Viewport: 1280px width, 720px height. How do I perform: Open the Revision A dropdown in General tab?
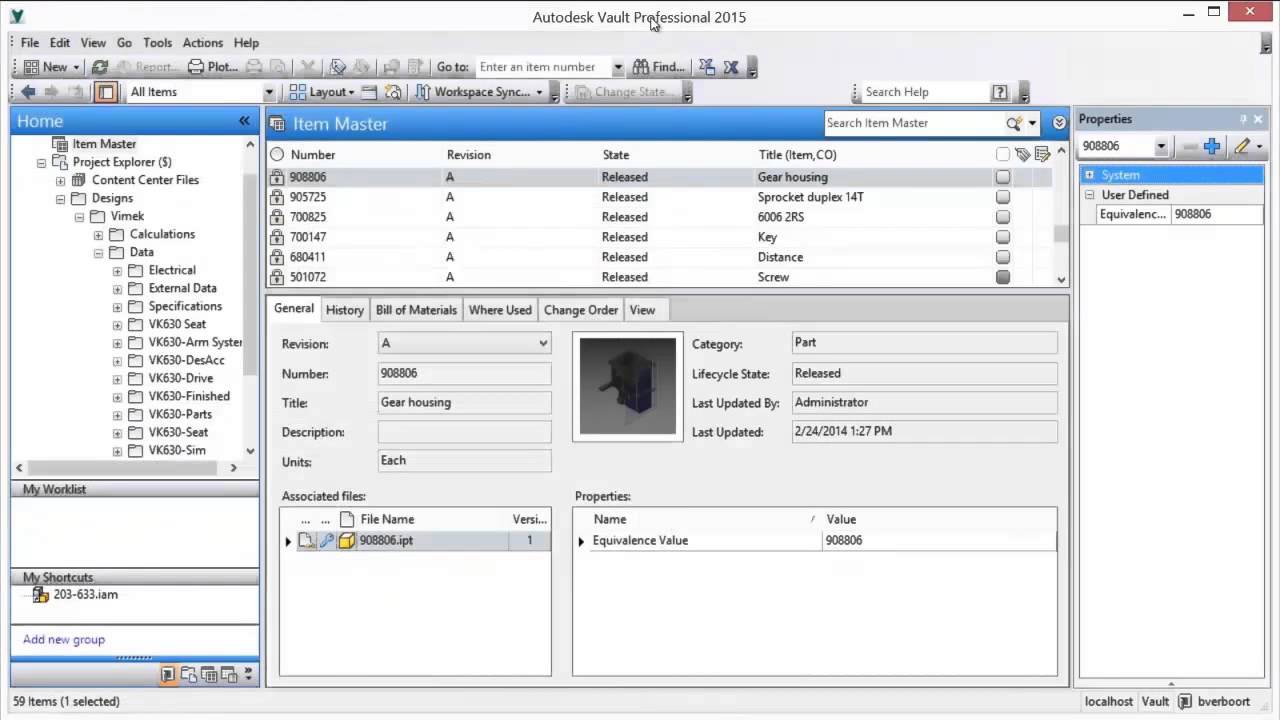[x=543, y=343]
